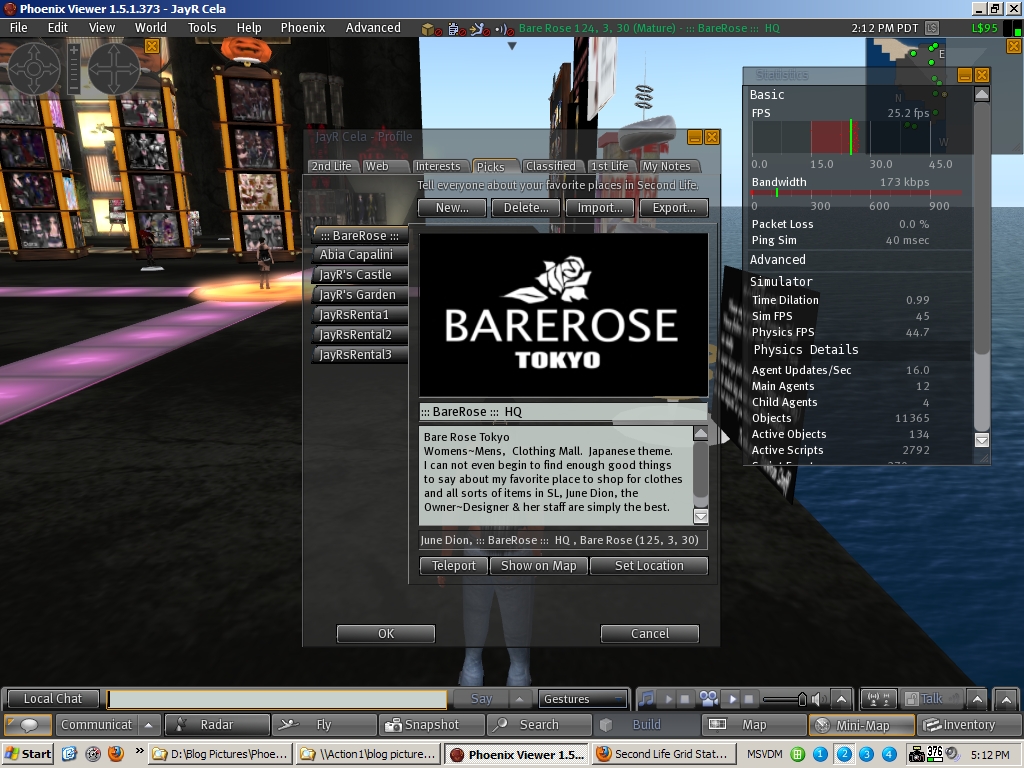The width and height of the screenshot is (1024, 768).
Task: Click the MSVDM green grid icon
Action: [x=797, y=754]
